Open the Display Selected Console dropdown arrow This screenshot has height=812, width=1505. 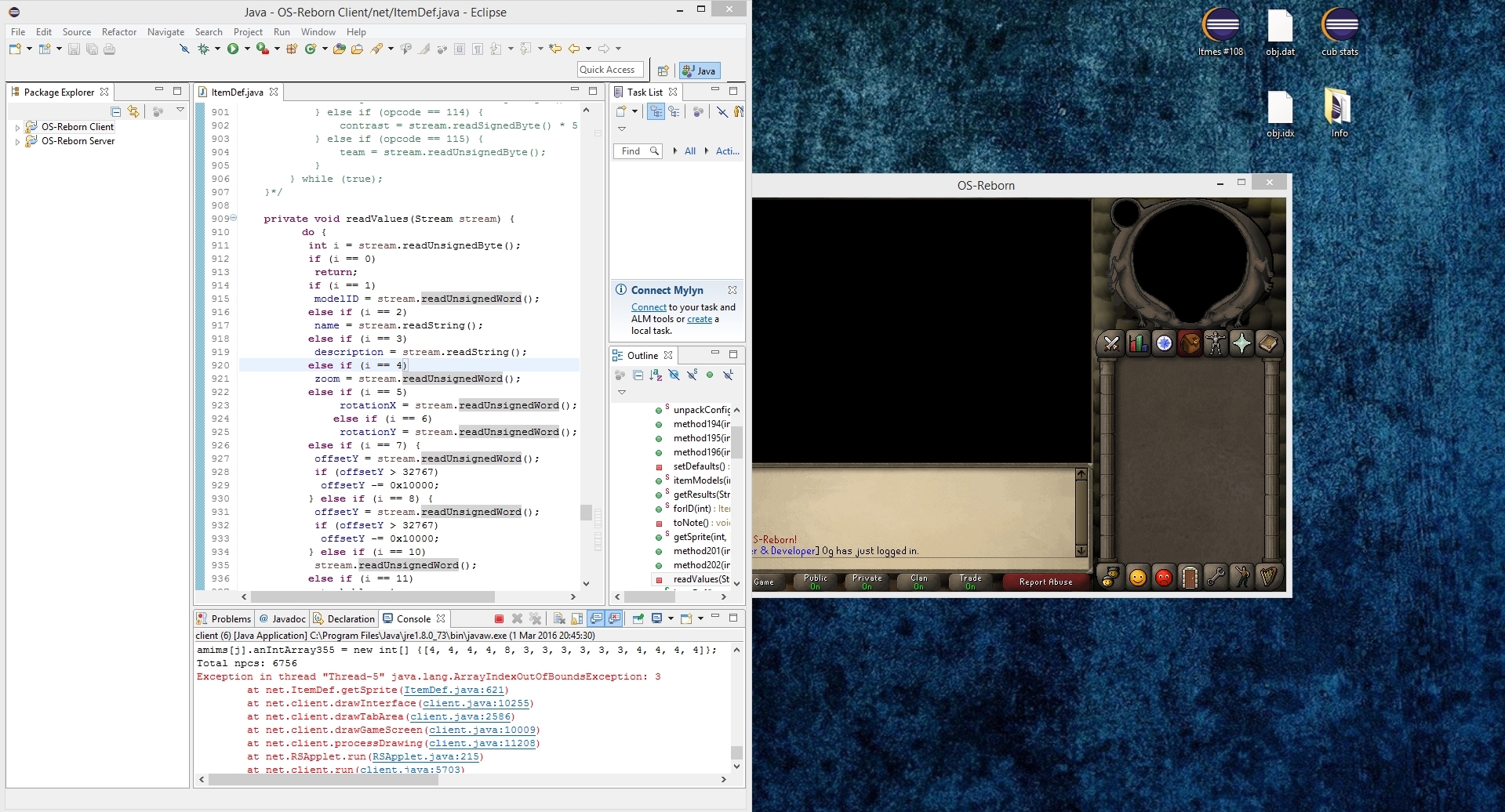671,618
